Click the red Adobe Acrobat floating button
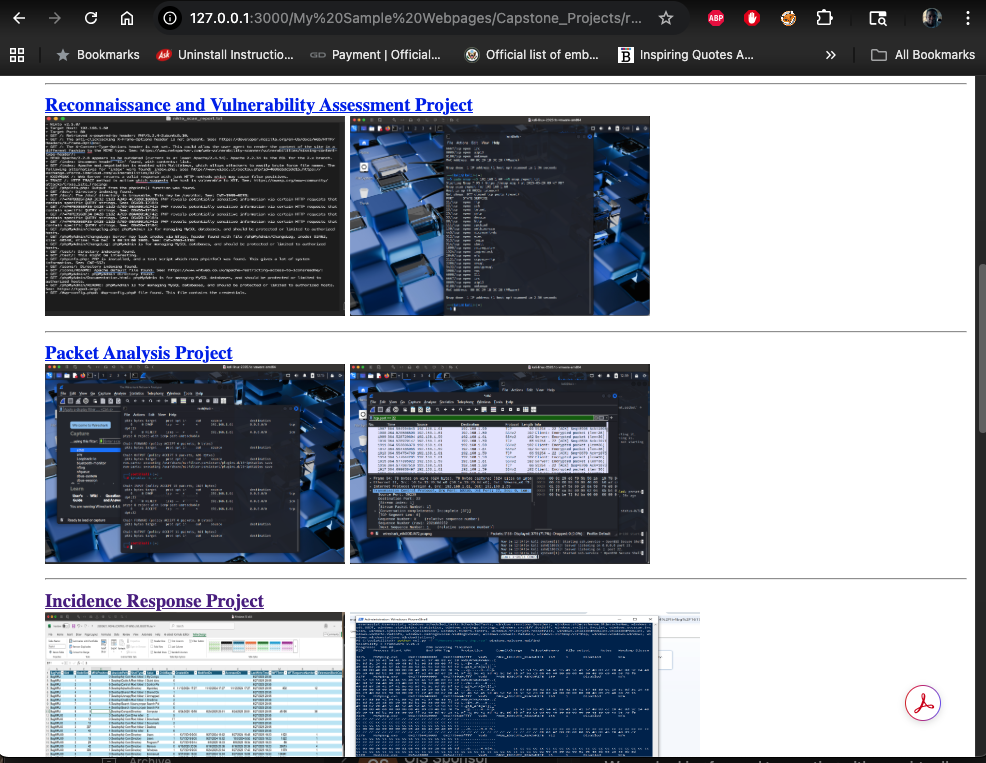986x763 pixels. (922, 704)
